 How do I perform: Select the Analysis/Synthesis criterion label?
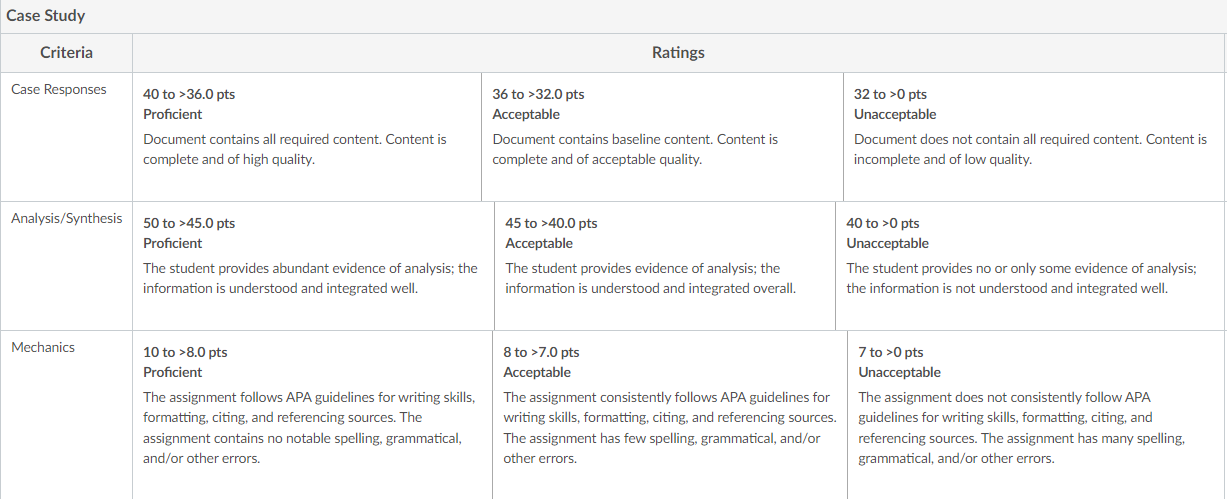pyautogui.click(x=66, y=218)
